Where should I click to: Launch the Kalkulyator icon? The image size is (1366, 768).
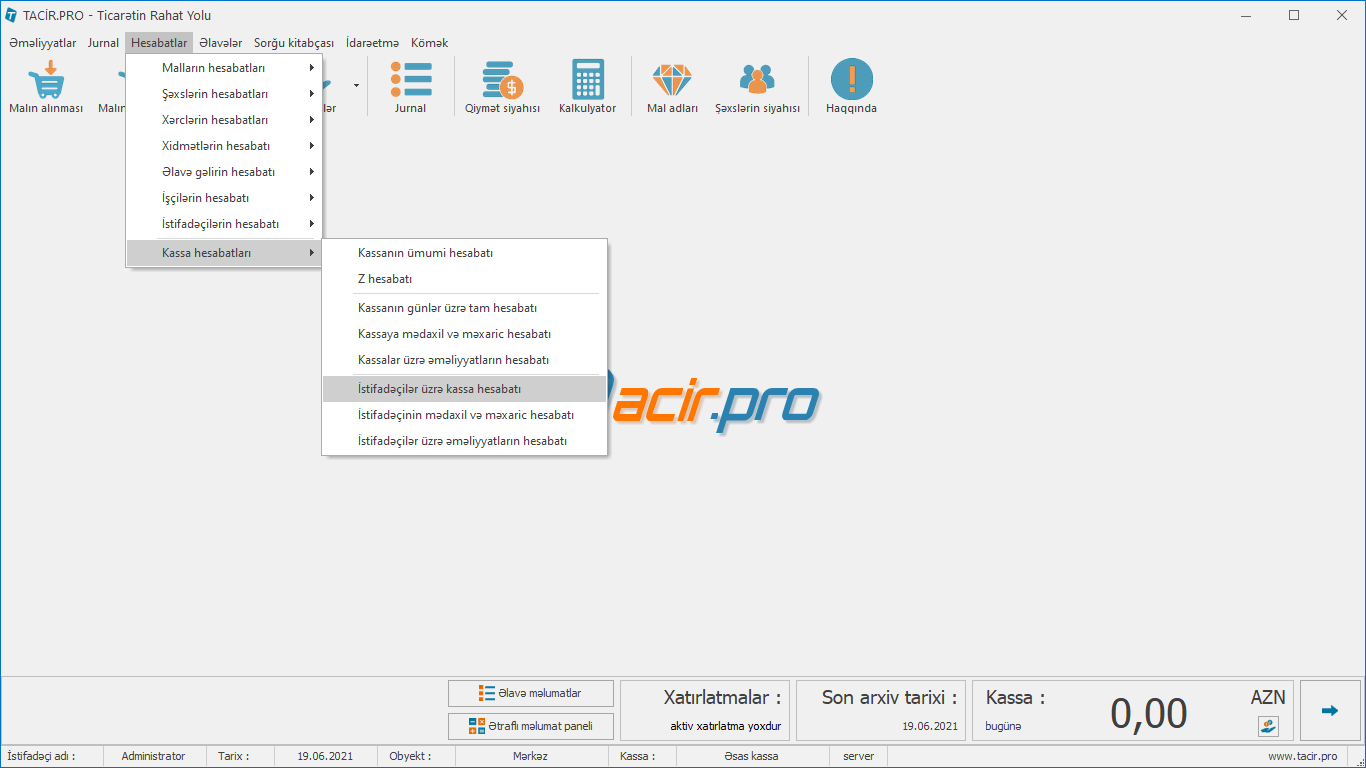pyautogui.click(x=587, y=80)
